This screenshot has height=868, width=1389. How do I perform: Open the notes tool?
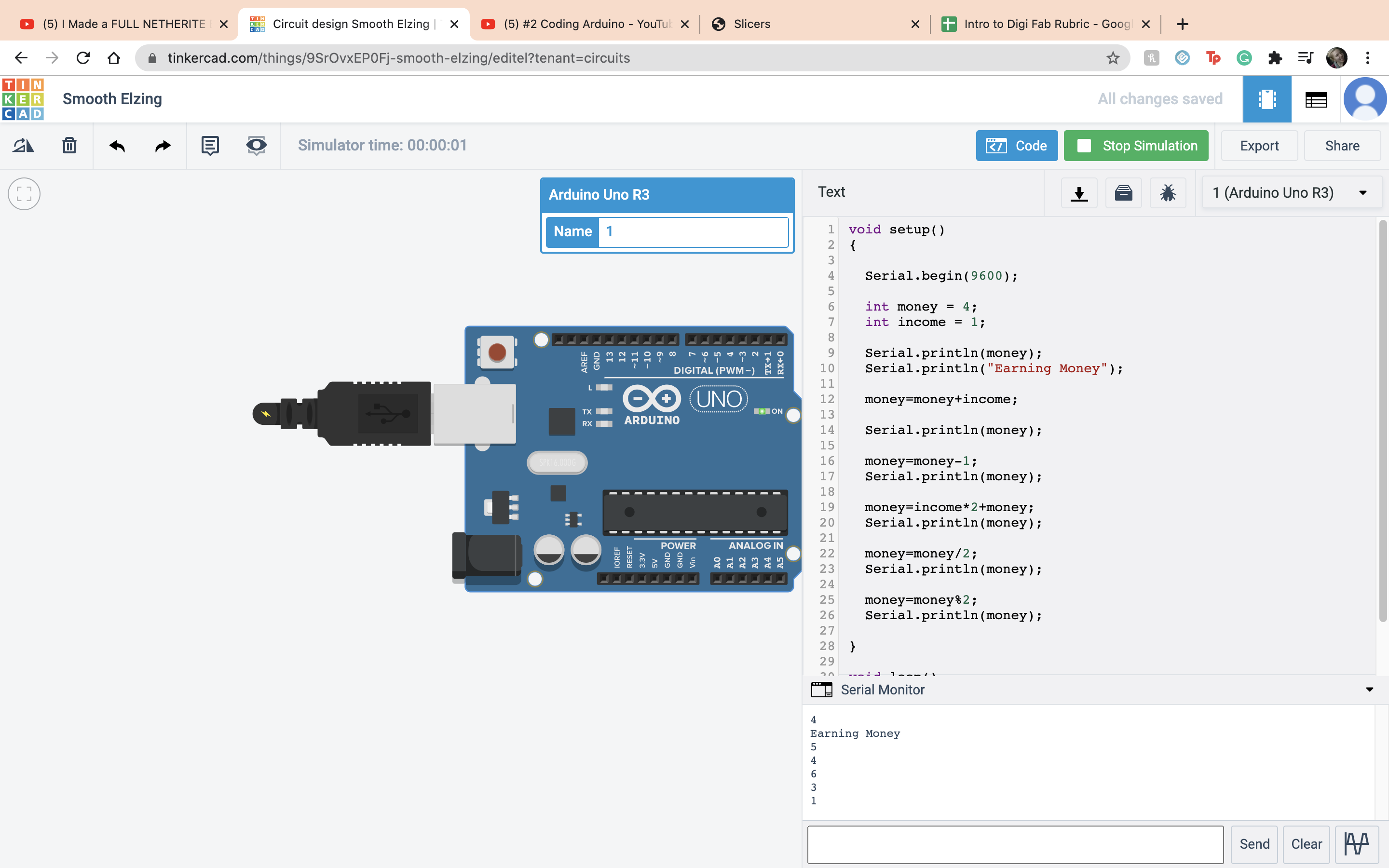[210, 146]
